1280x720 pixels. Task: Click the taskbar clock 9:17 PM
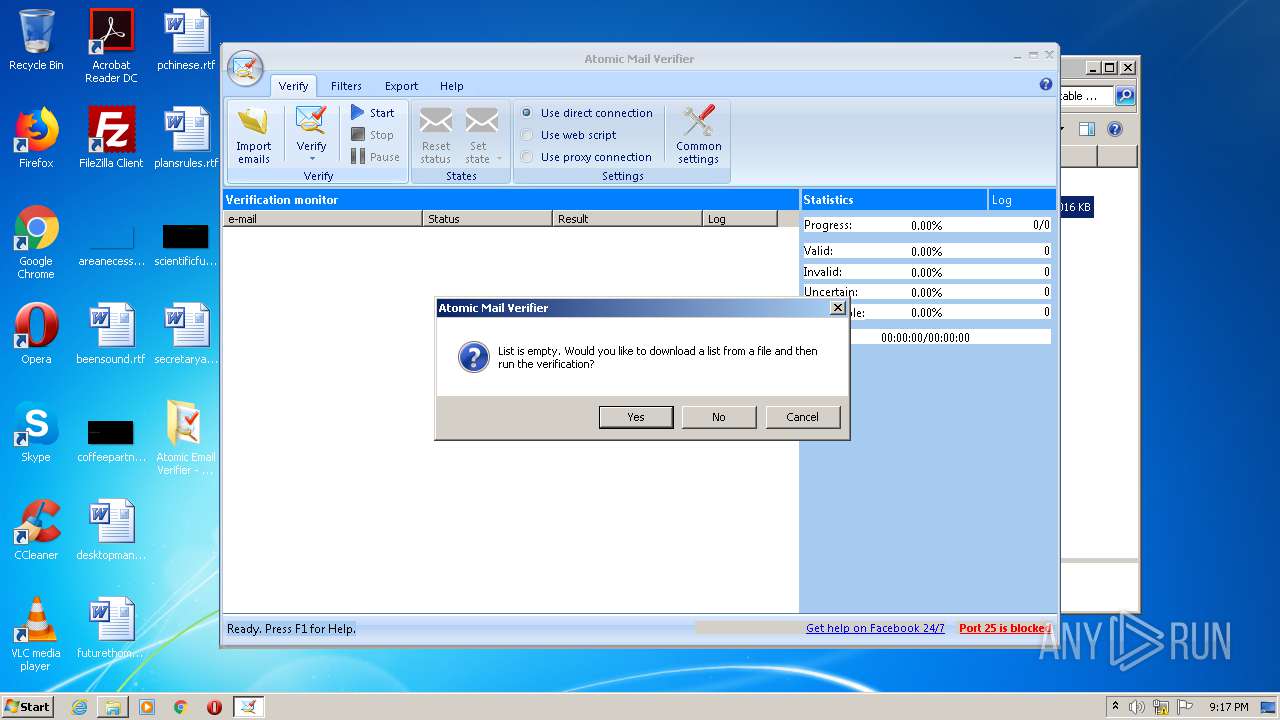pos(1228,707)
